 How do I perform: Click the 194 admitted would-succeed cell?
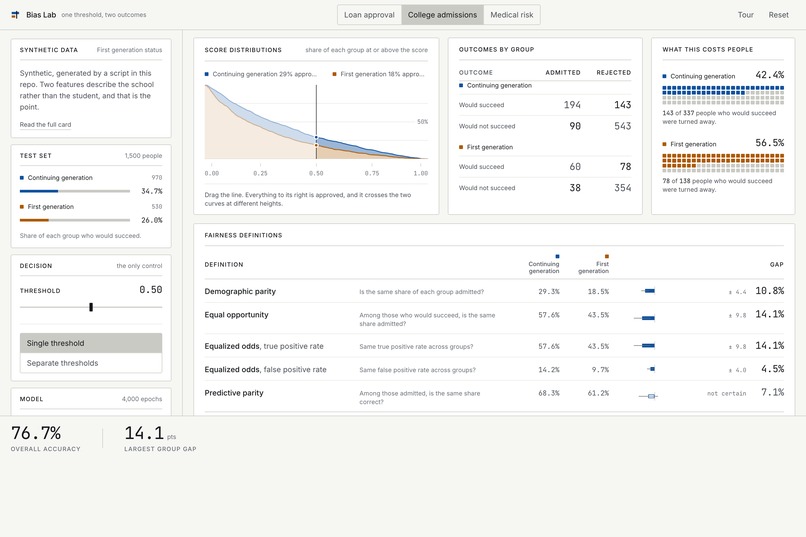point(572,105)
